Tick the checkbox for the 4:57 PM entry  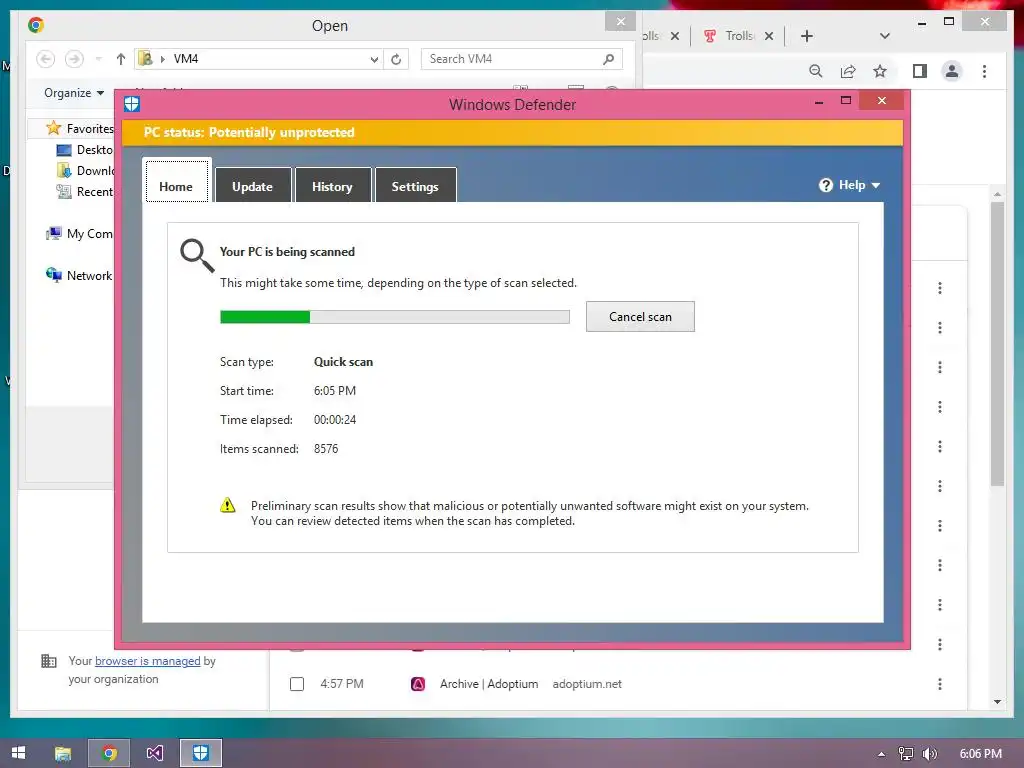(297, 684)
